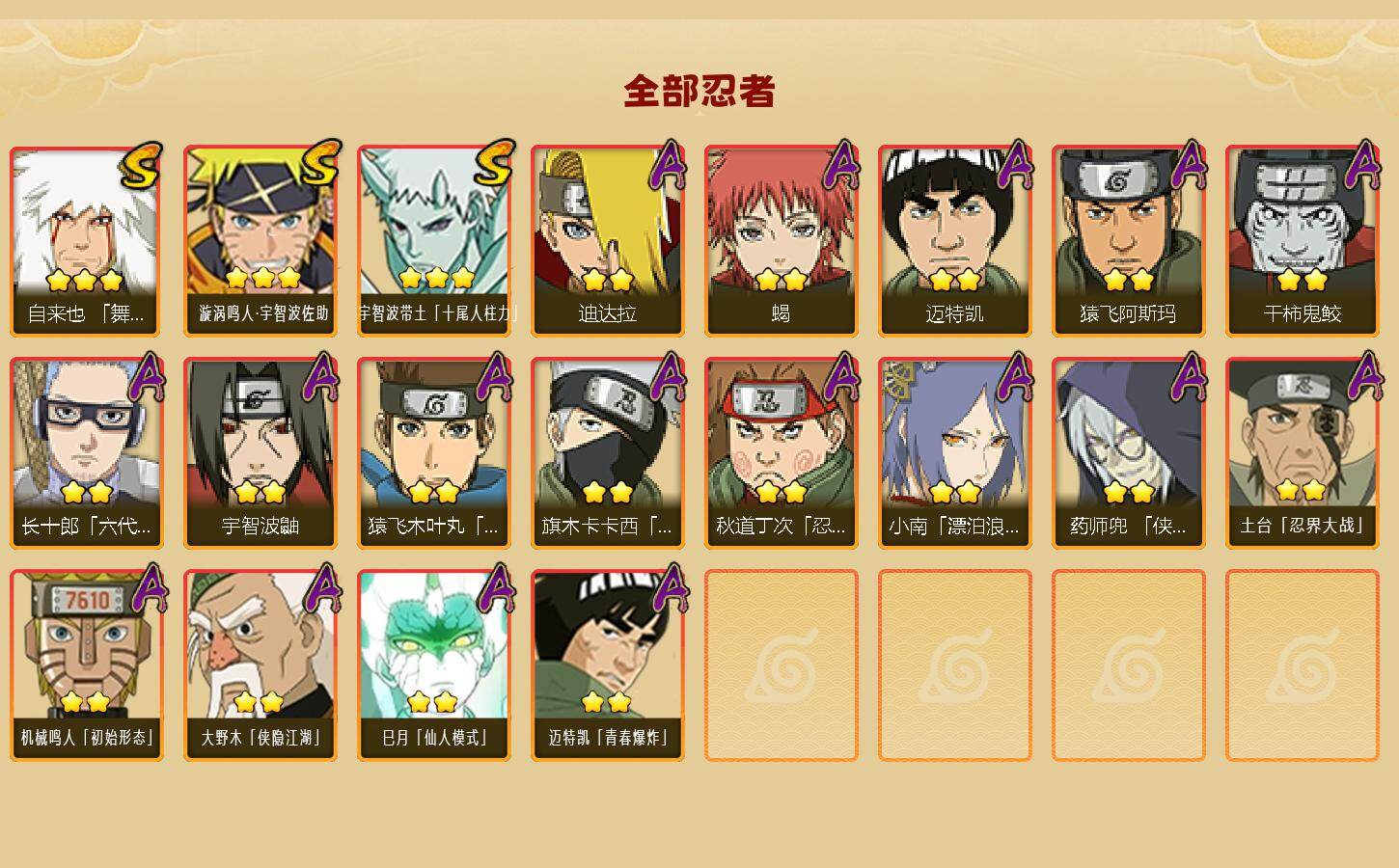Viewport: 1399px width, 868px height.
Task: Pick the 干柿鬼鲛 ninja portrait
Action: click(x=1303, y=241)
